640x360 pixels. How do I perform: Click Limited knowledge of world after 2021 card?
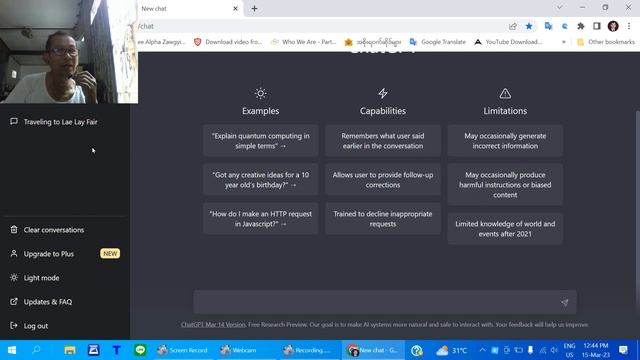pos(505,229)
